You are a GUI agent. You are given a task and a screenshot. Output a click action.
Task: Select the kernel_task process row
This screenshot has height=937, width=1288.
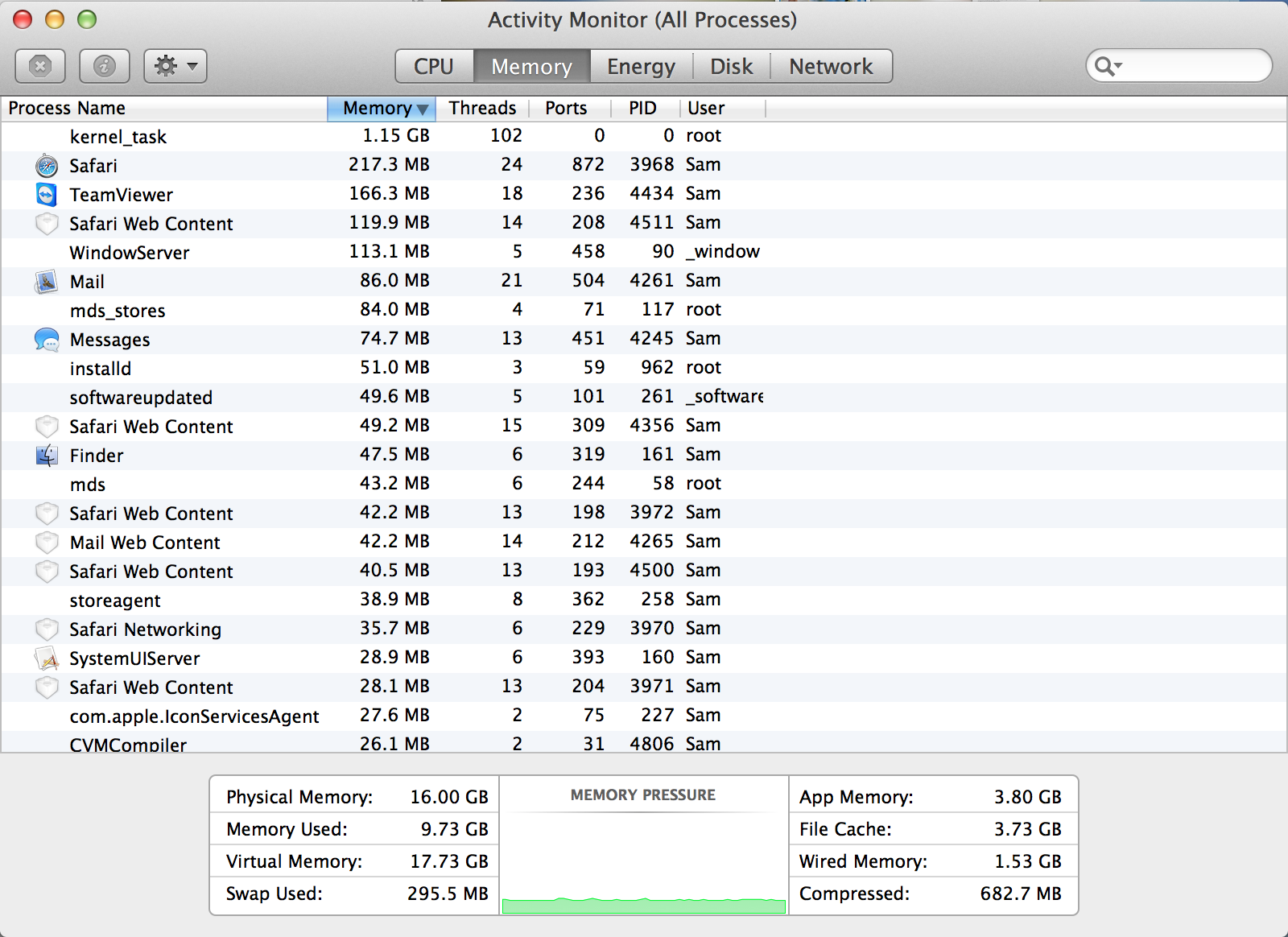tap(644, 137)
